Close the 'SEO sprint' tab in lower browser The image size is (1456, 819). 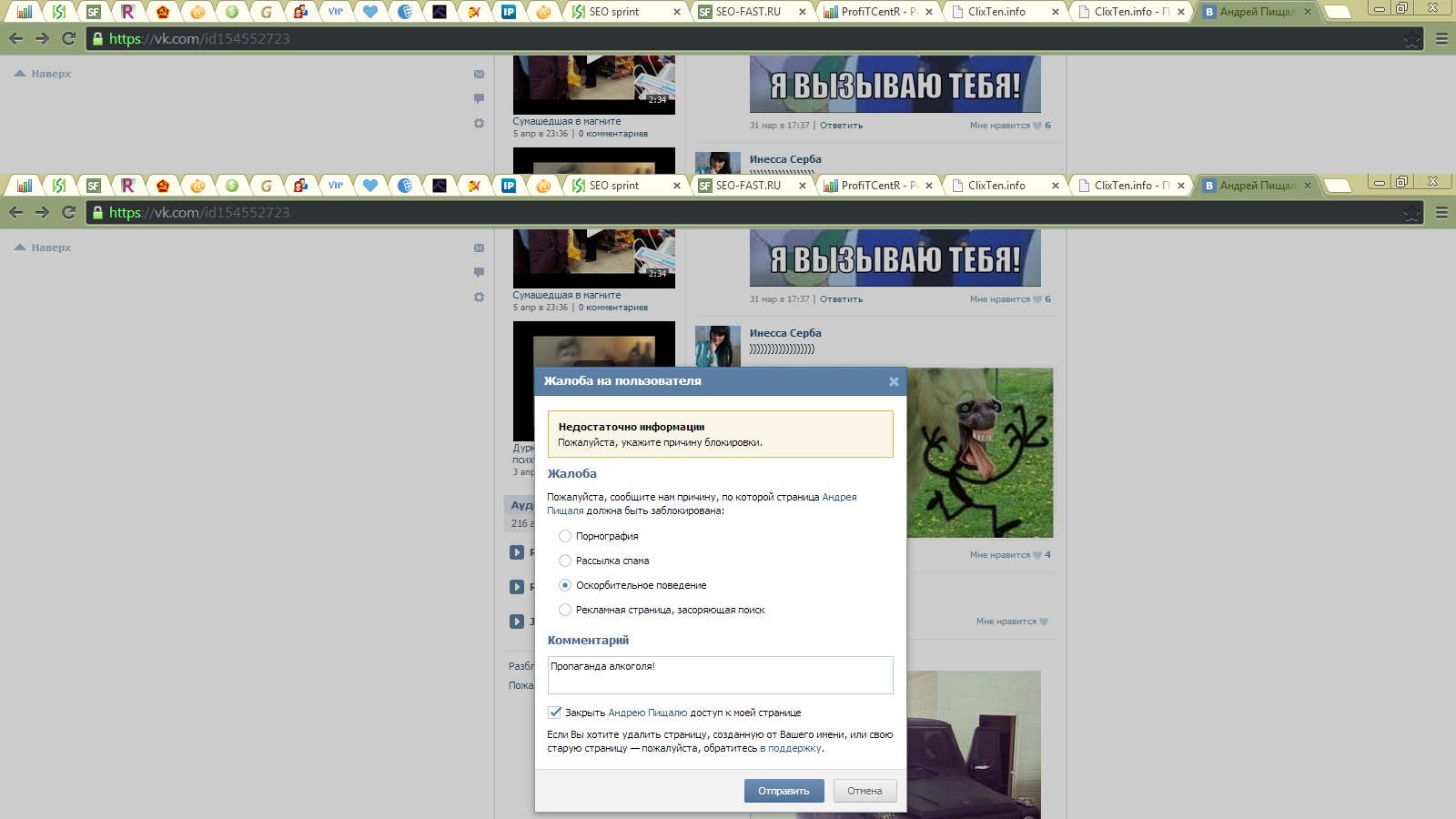[x=676, y=186]
